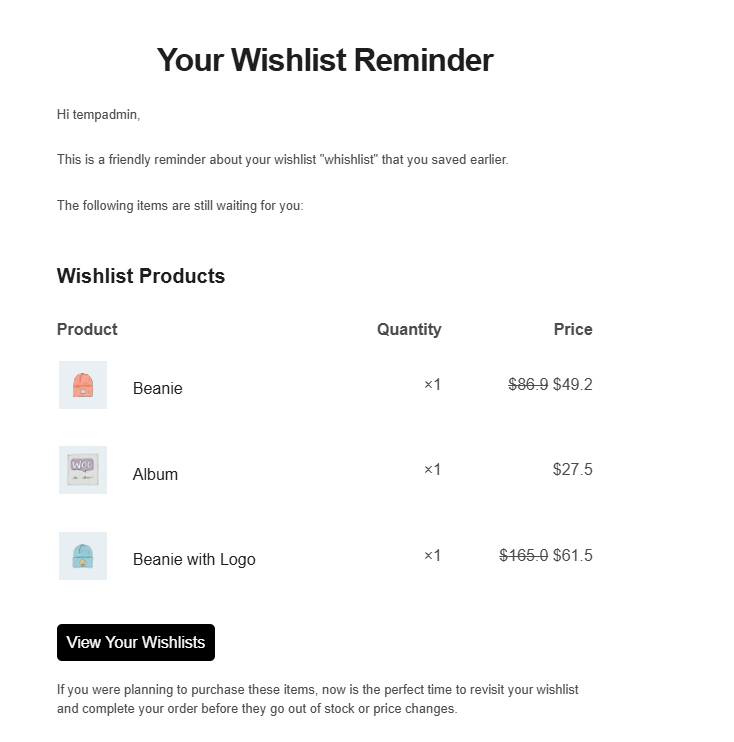Click the Album price $27.5
The width and height of the screenshot is (734, 742).
573,470
